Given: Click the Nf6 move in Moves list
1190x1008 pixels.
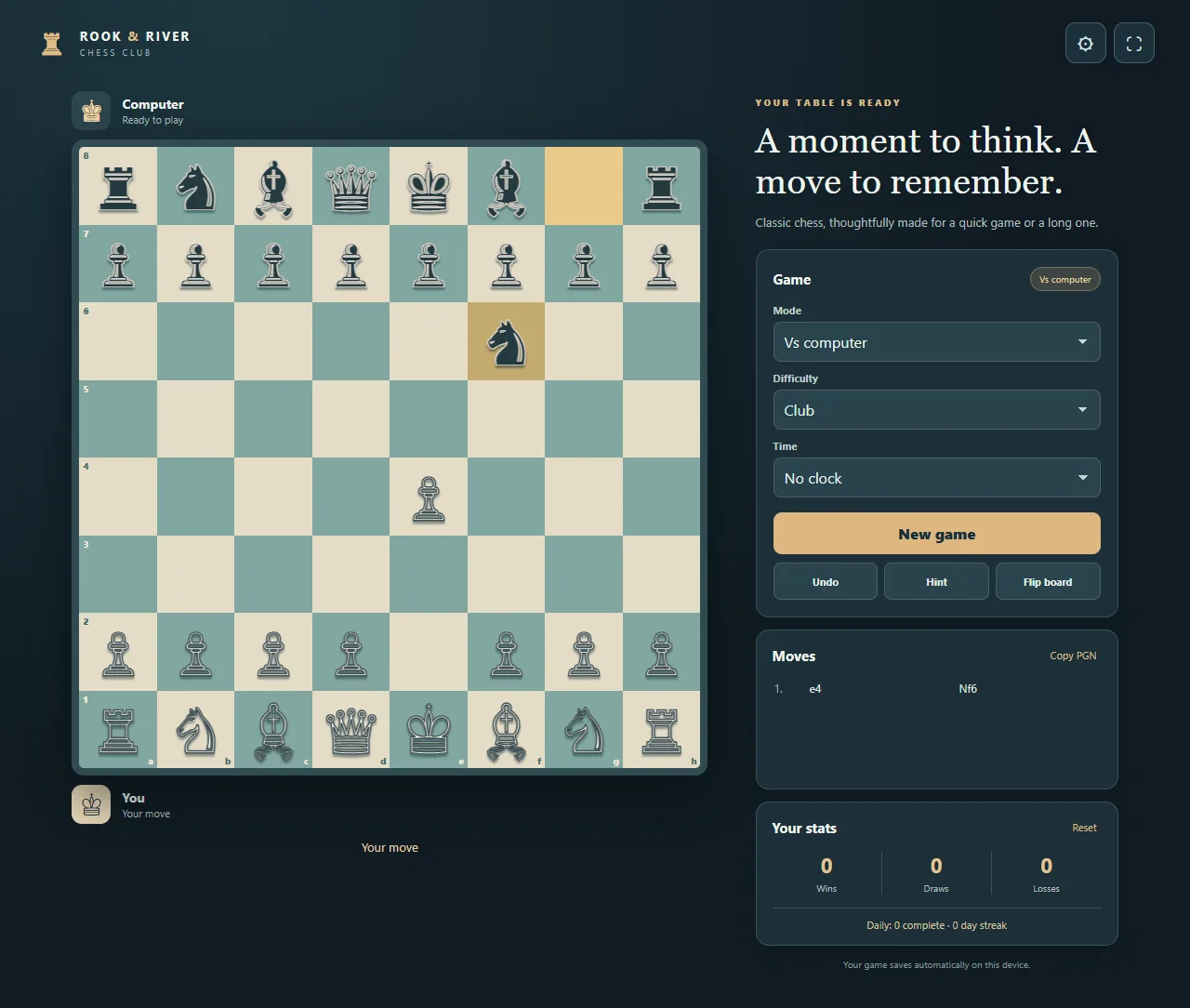Looking at the screenshot, I should click(968, 689).
